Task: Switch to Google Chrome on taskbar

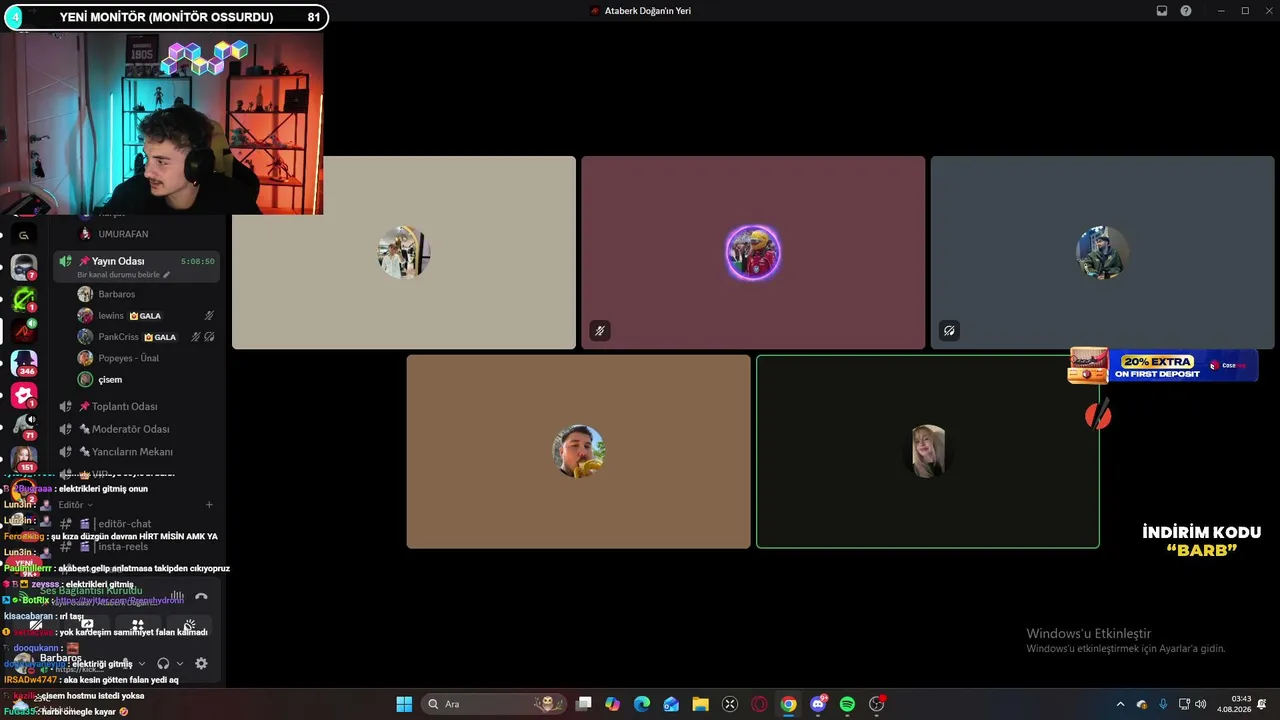Action: click(789, 704)
